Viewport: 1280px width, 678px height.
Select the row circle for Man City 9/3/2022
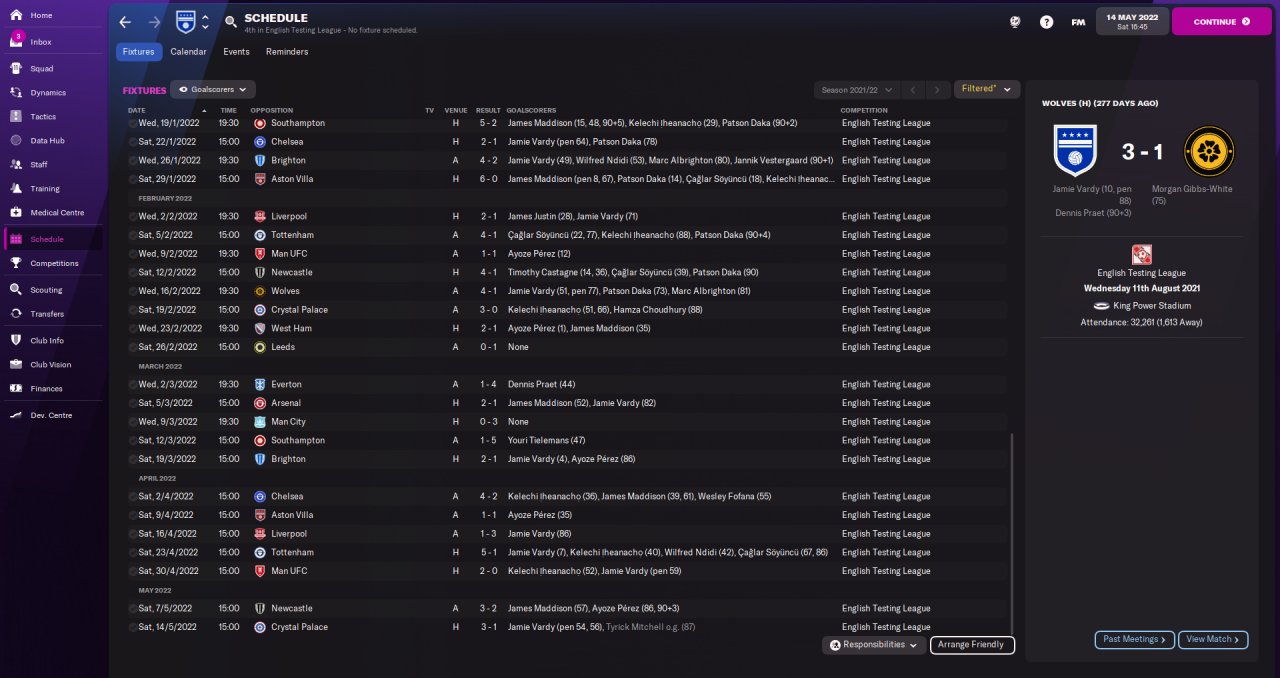click(132, 422)
